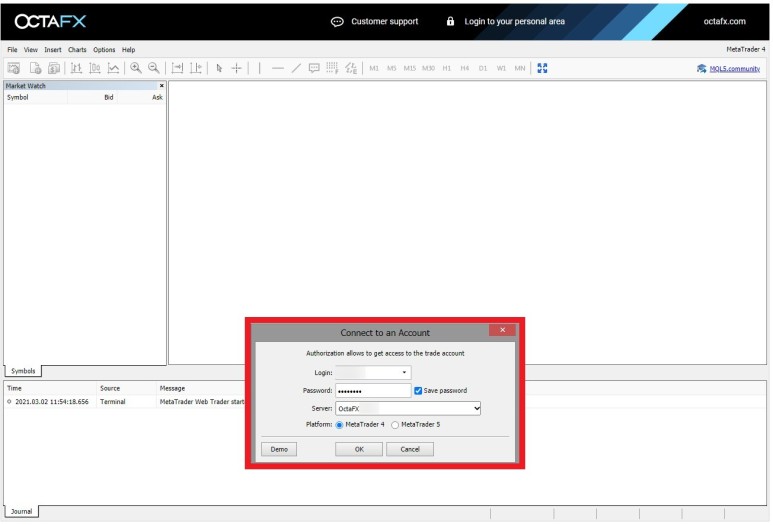This screenshot has height=525, width=773.
Task: Click the zoom out magnifier
Action: (x=154, y=68)
